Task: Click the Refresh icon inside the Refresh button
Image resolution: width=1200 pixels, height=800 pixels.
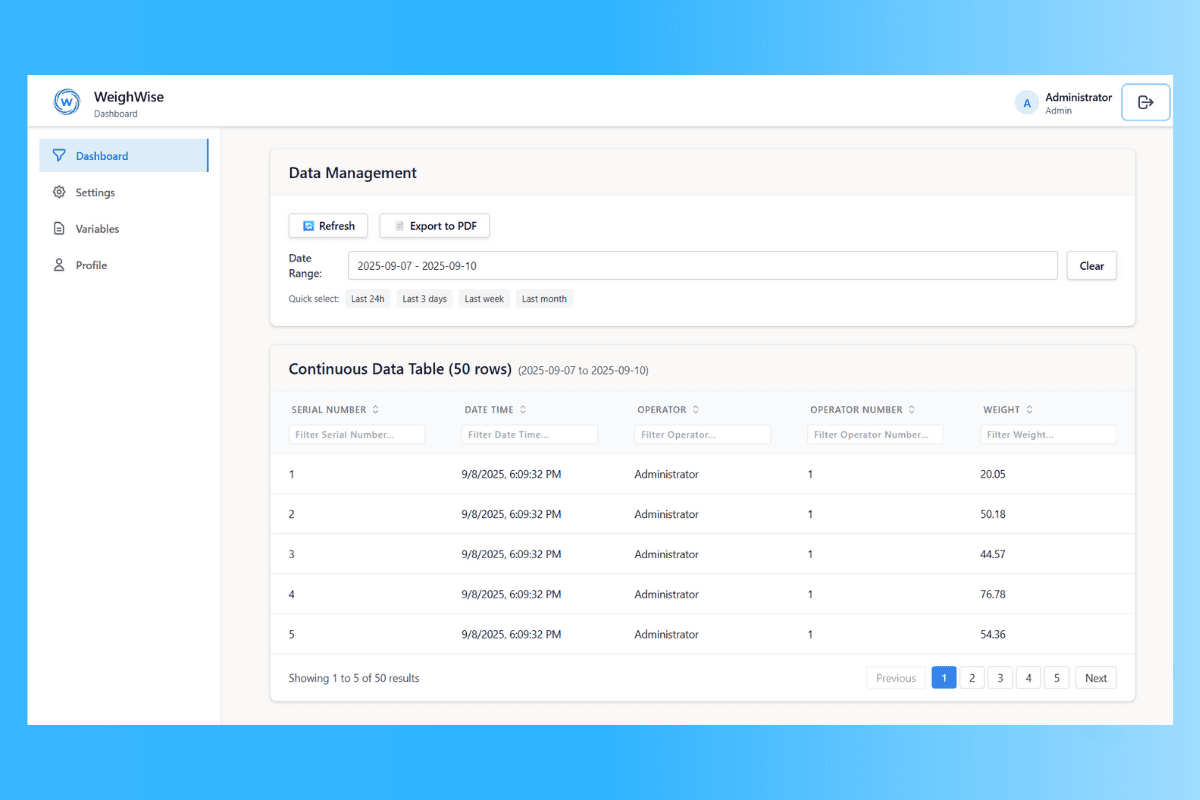Action: point(308,225)
